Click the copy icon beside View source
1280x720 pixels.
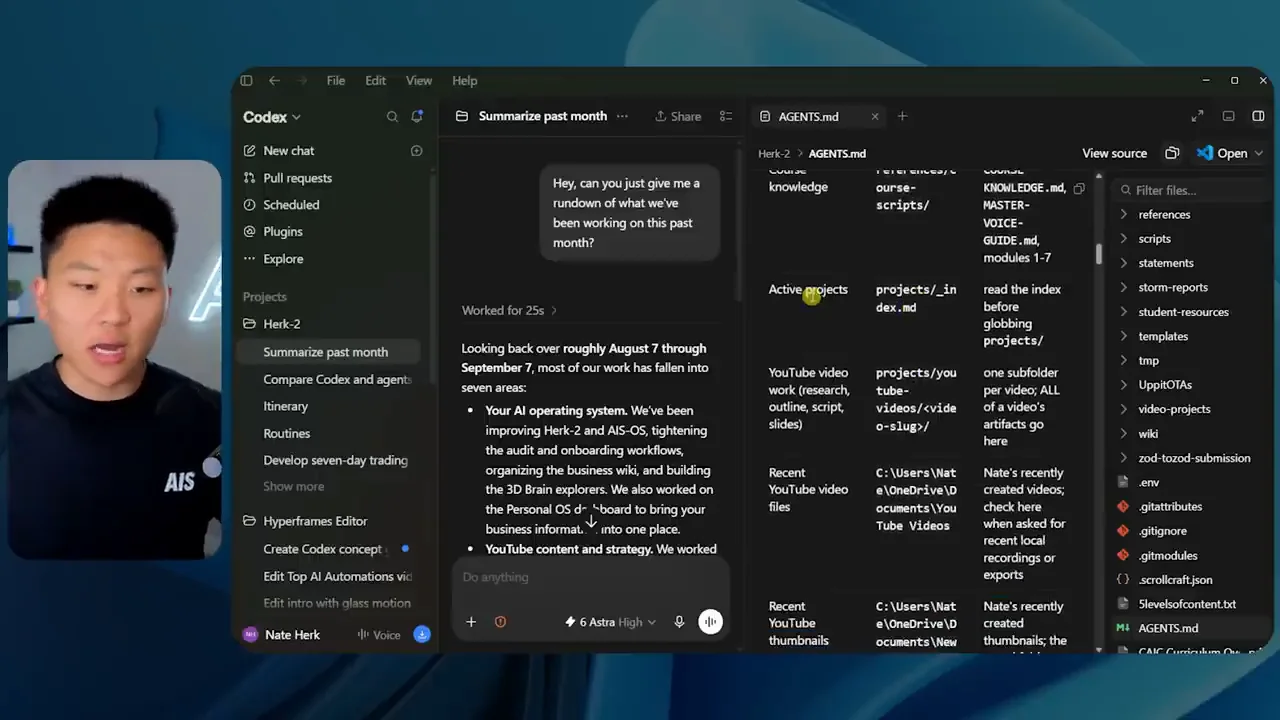click(1172, 153)
